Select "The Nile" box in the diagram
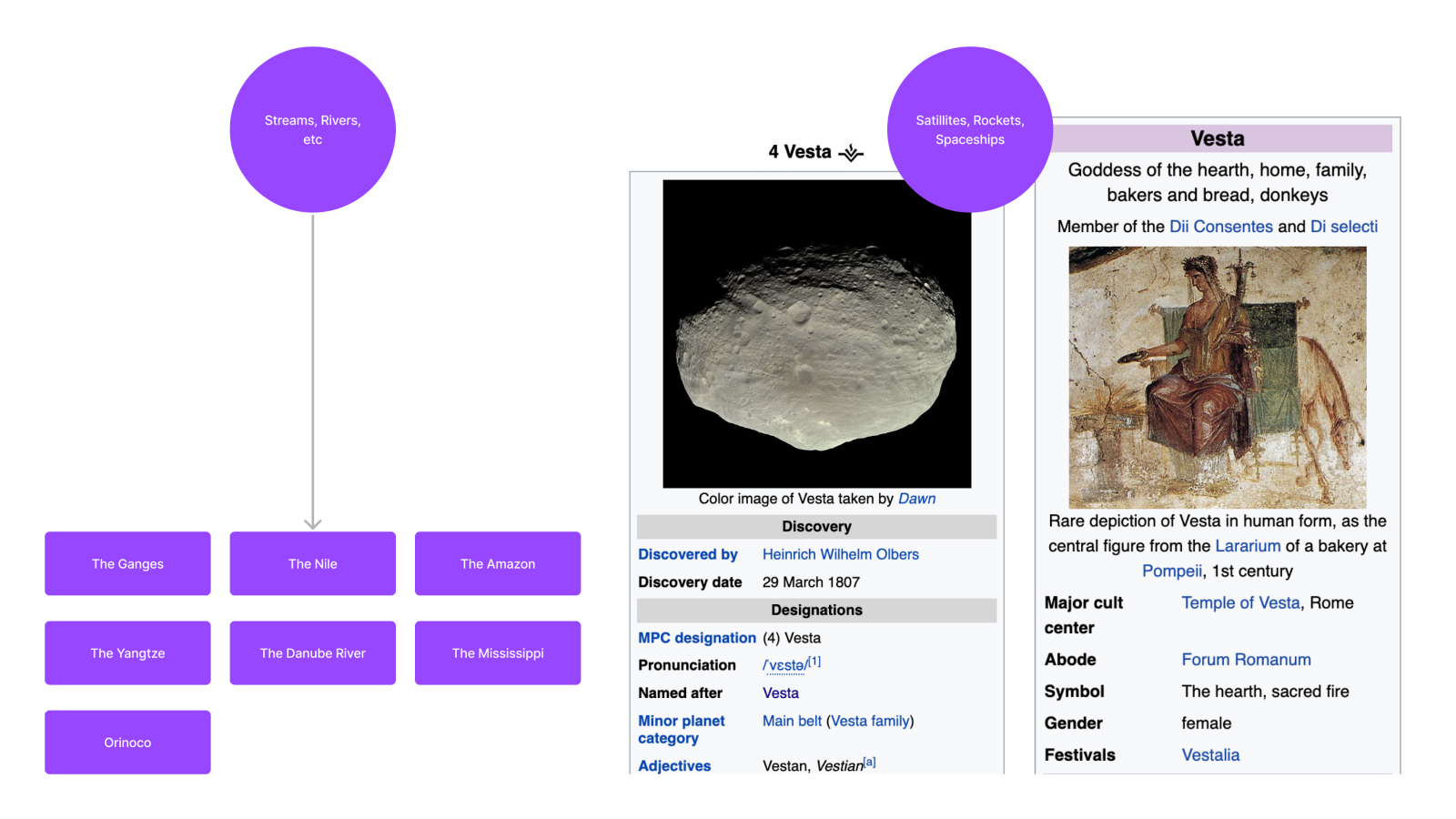 click(x=312, y=563)
